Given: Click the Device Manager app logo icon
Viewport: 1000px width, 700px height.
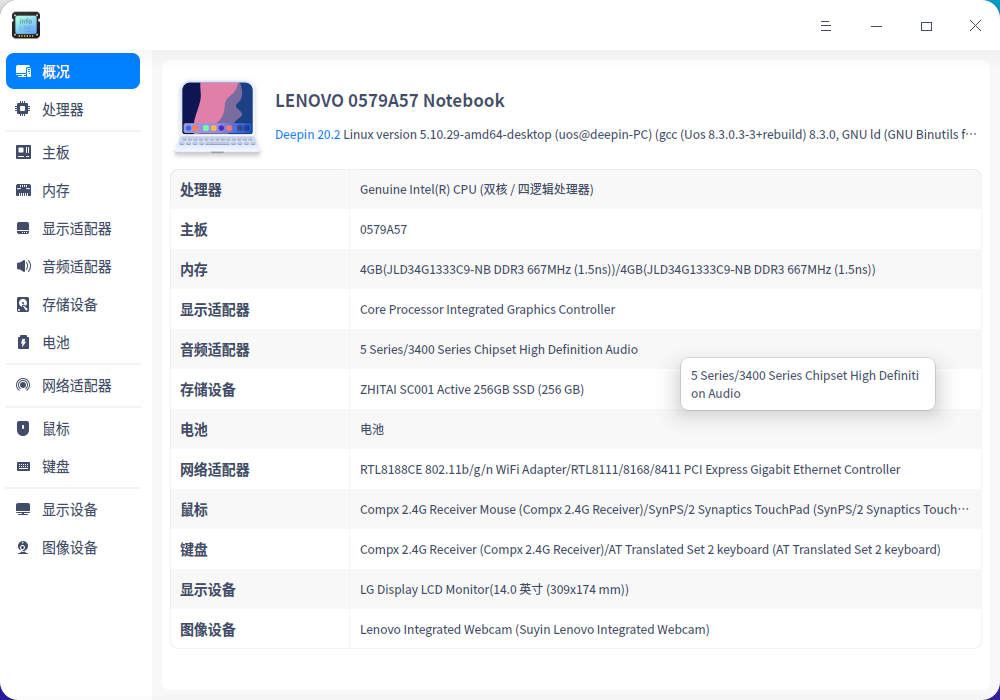Looking at the screenshot, I should point(26,25).
